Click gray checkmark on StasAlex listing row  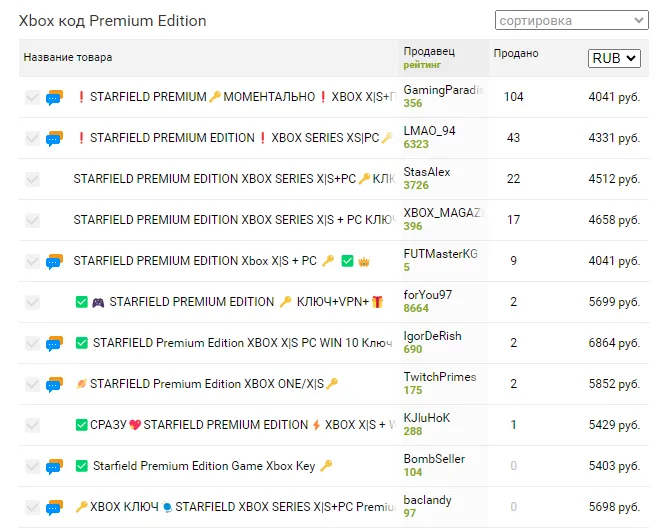coord(32,179)
